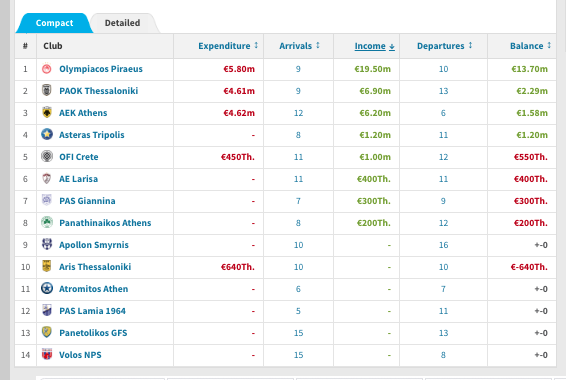Image resolution: width=566 pixels, height=380 pixels.
Task: Switch to the Detailed tab
Action: pos(122,23)
